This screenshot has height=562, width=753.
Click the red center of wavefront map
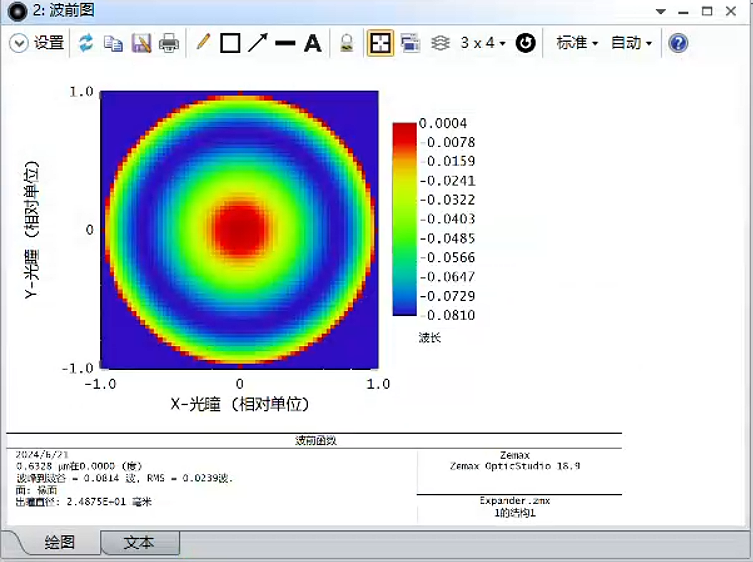(x=240, y=228)
